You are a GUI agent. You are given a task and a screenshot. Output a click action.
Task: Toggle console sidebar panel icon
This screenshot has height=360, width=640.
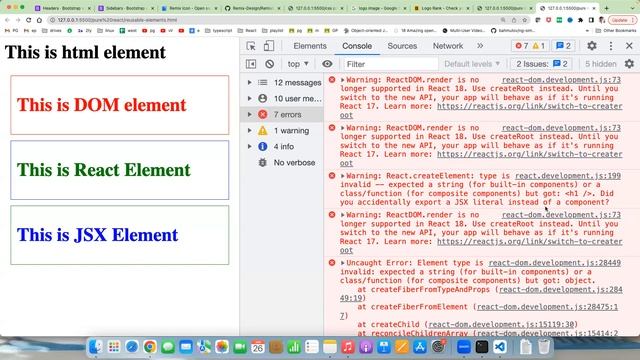(251, 64)
